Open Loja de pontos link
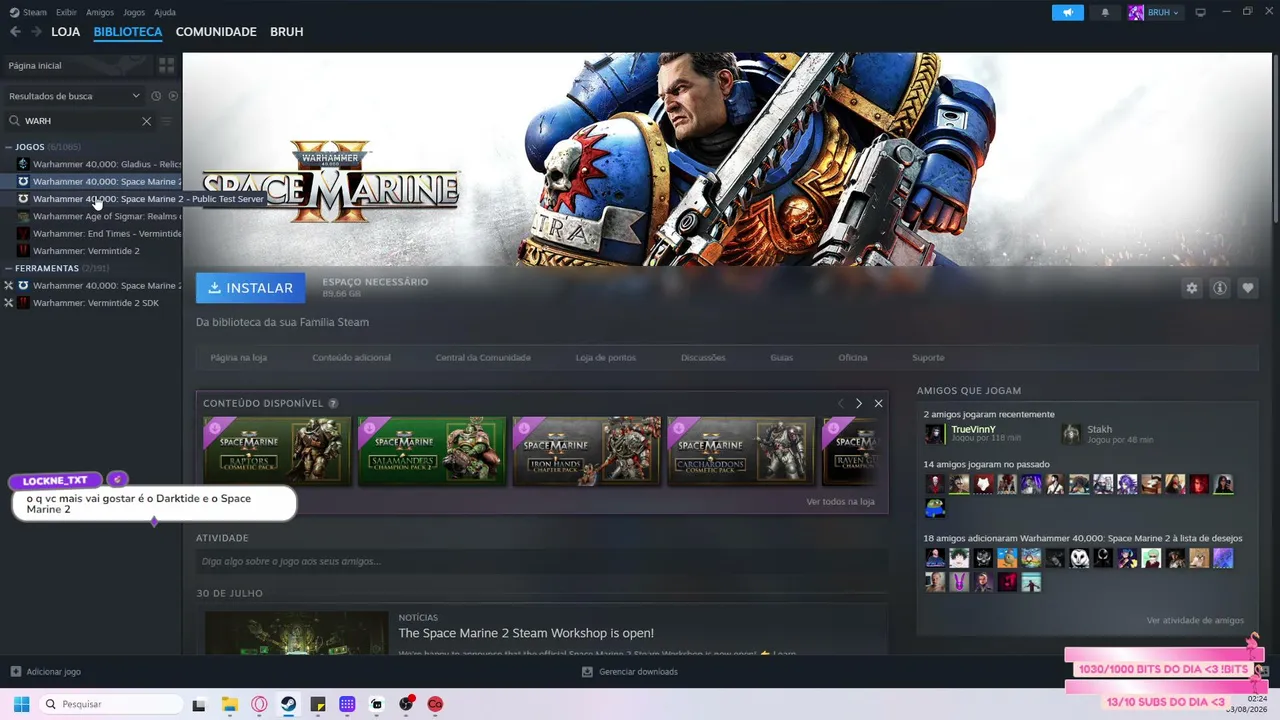Viewport: 1280px width, 720px height. coord(606,358)
